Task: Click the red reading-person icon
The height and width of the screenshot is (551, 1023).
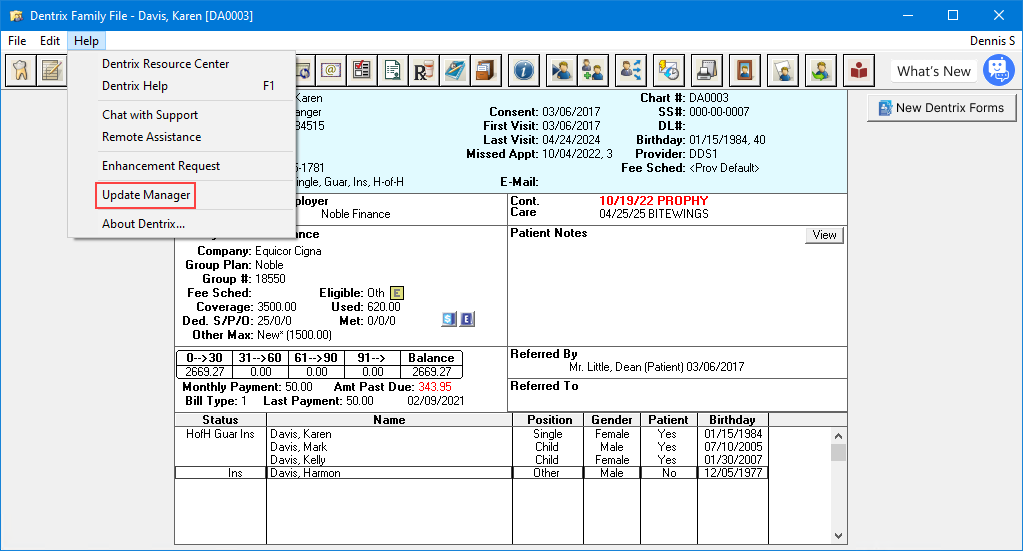Action: (859, 70)
